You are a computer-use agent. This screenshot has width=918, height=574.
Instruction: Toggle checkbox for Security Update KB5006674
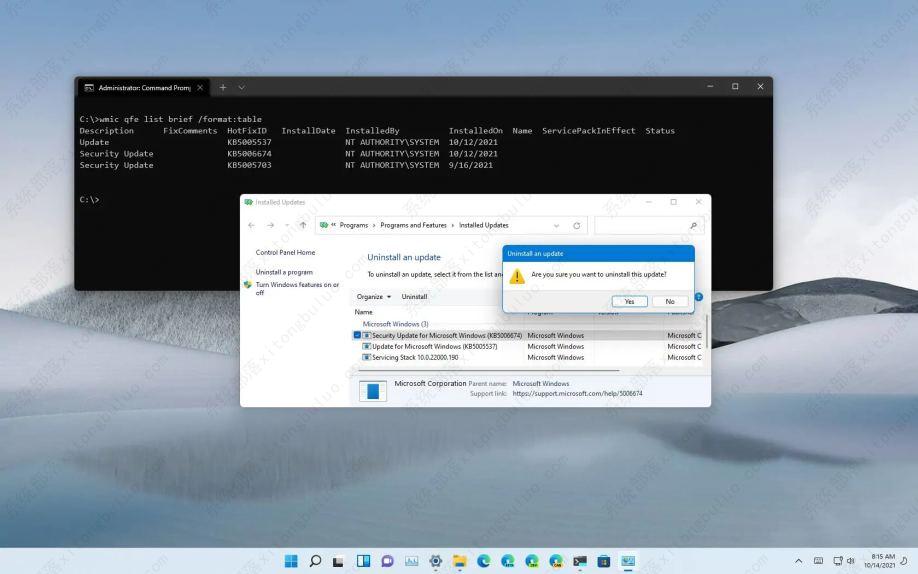357,335
